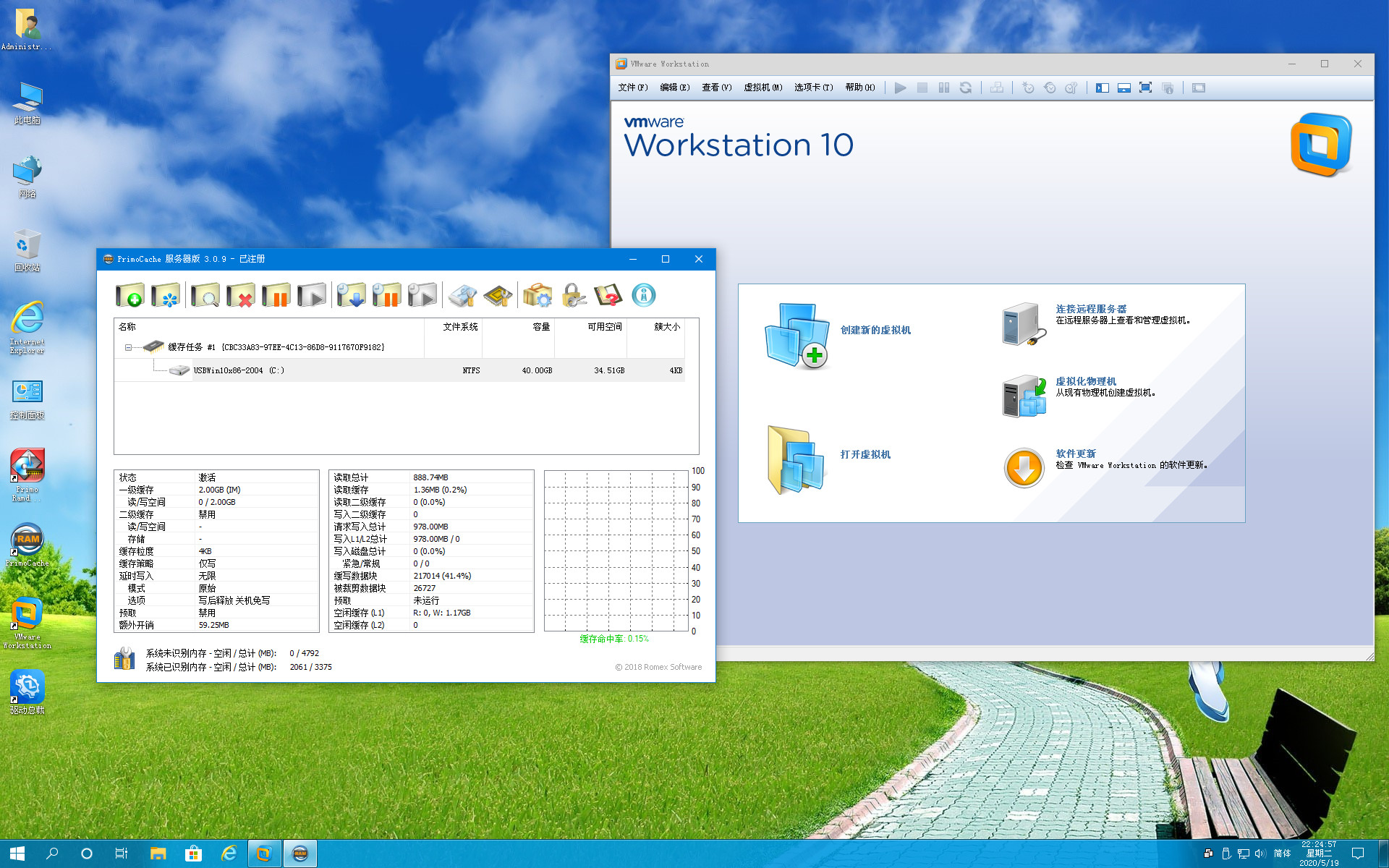Click VMware stop power off square icon

[x=922, y=88]
